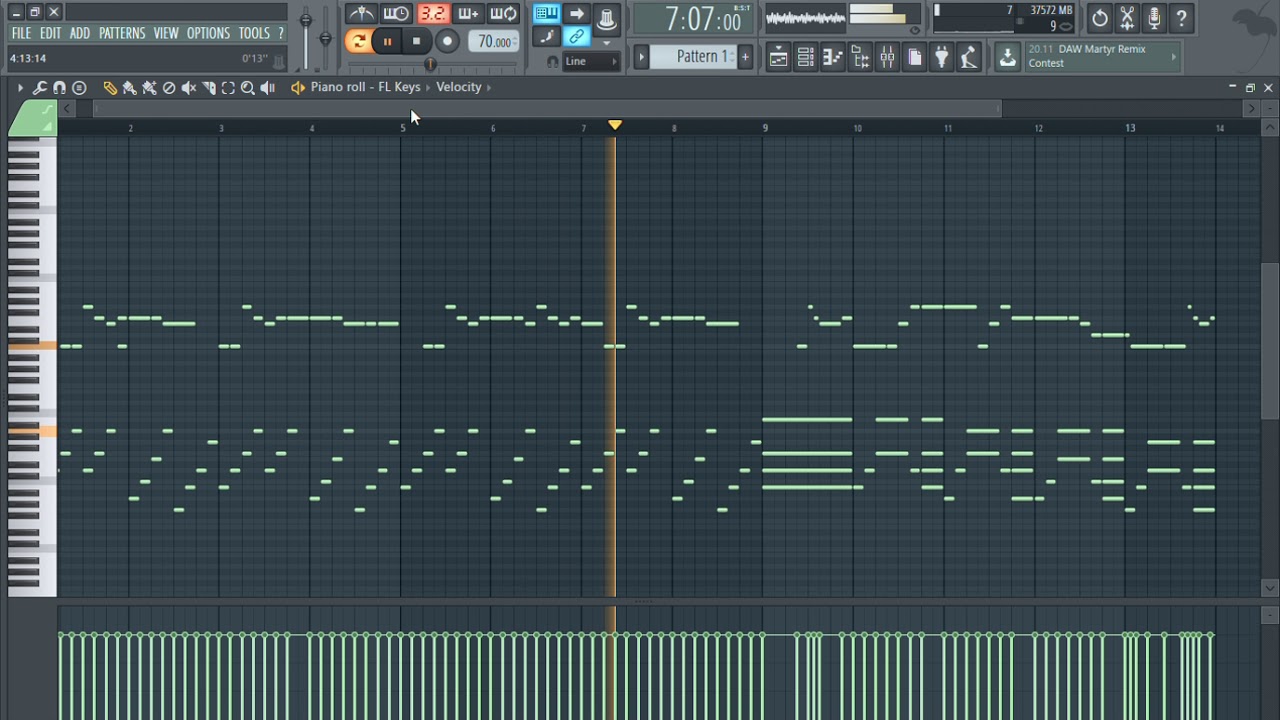Open the ADD menu
This screenshot has width=1280, height=720.
[x=80, y=33]
